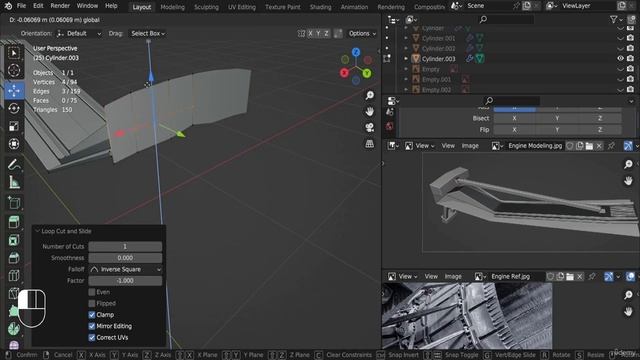Select the Add Cube tool

coord(14,202)
